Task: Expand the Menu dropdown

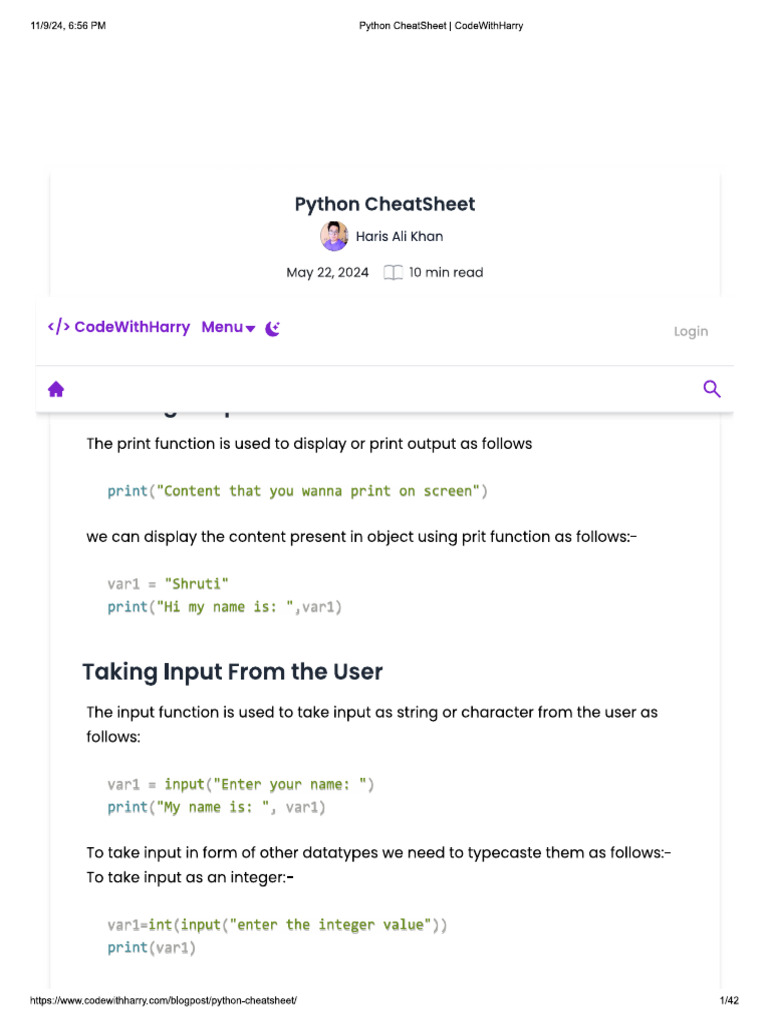Action: 228,327
